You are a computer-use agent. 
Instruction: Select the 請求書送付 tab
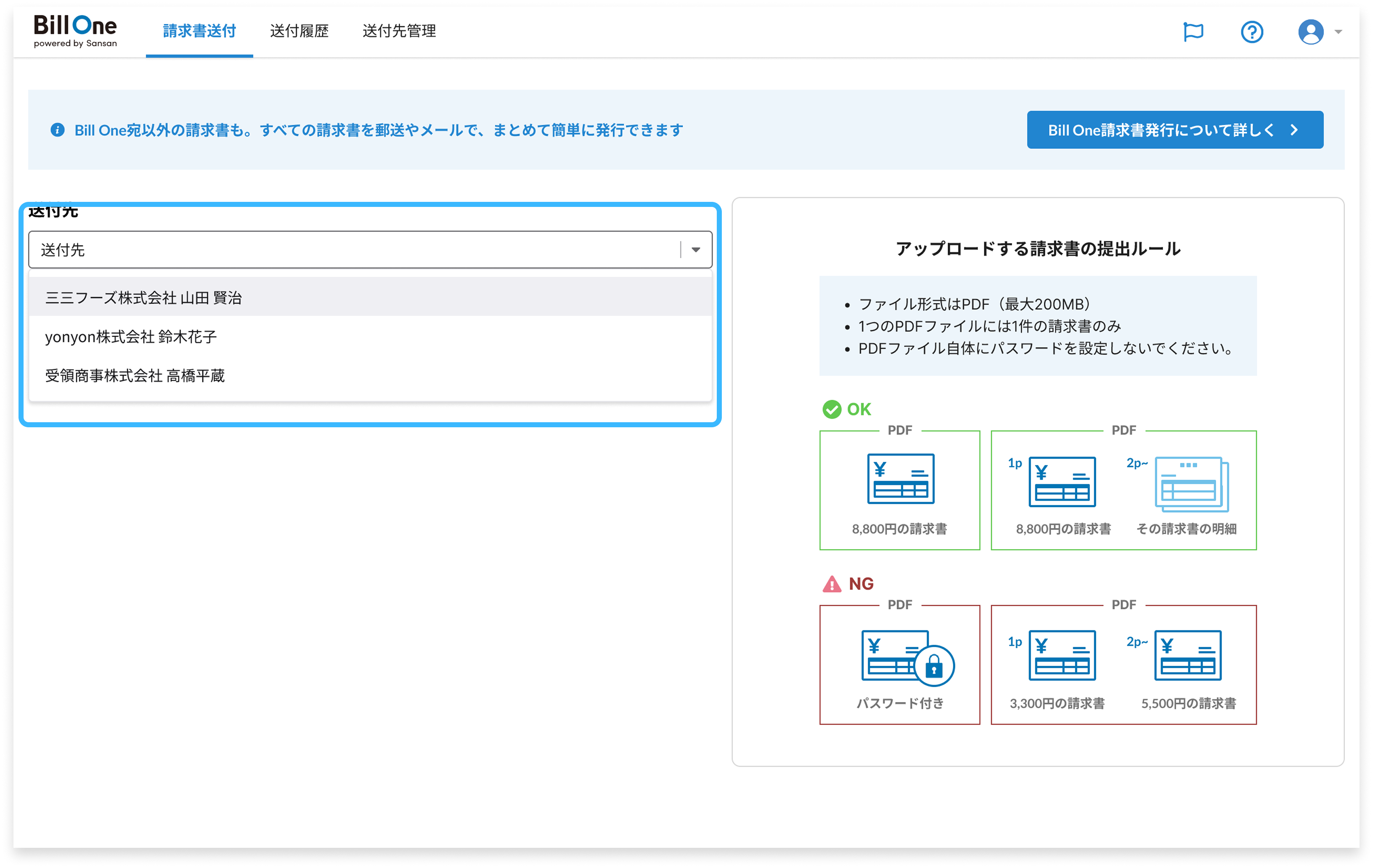(199, 31)
